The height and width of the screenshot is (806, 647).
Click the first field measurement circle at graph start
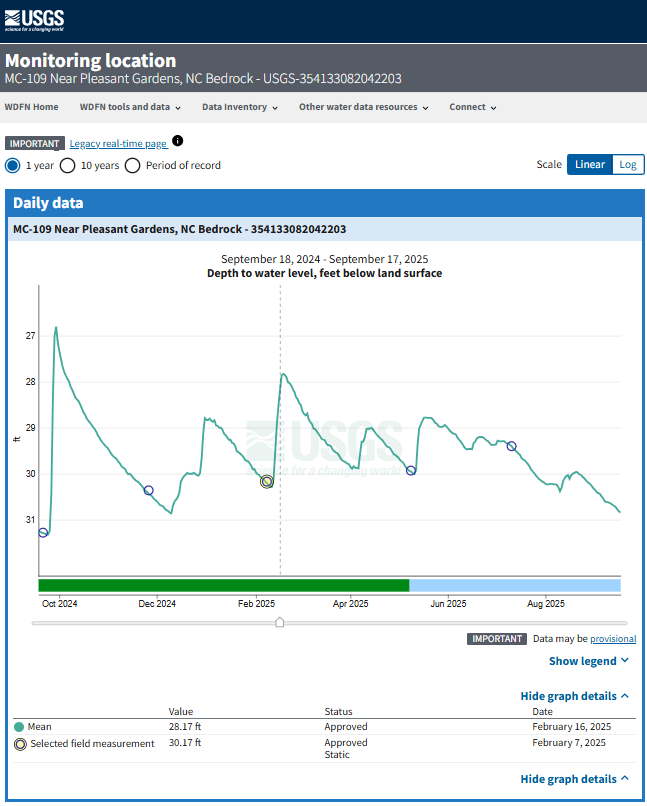click(x=43, y=532)
